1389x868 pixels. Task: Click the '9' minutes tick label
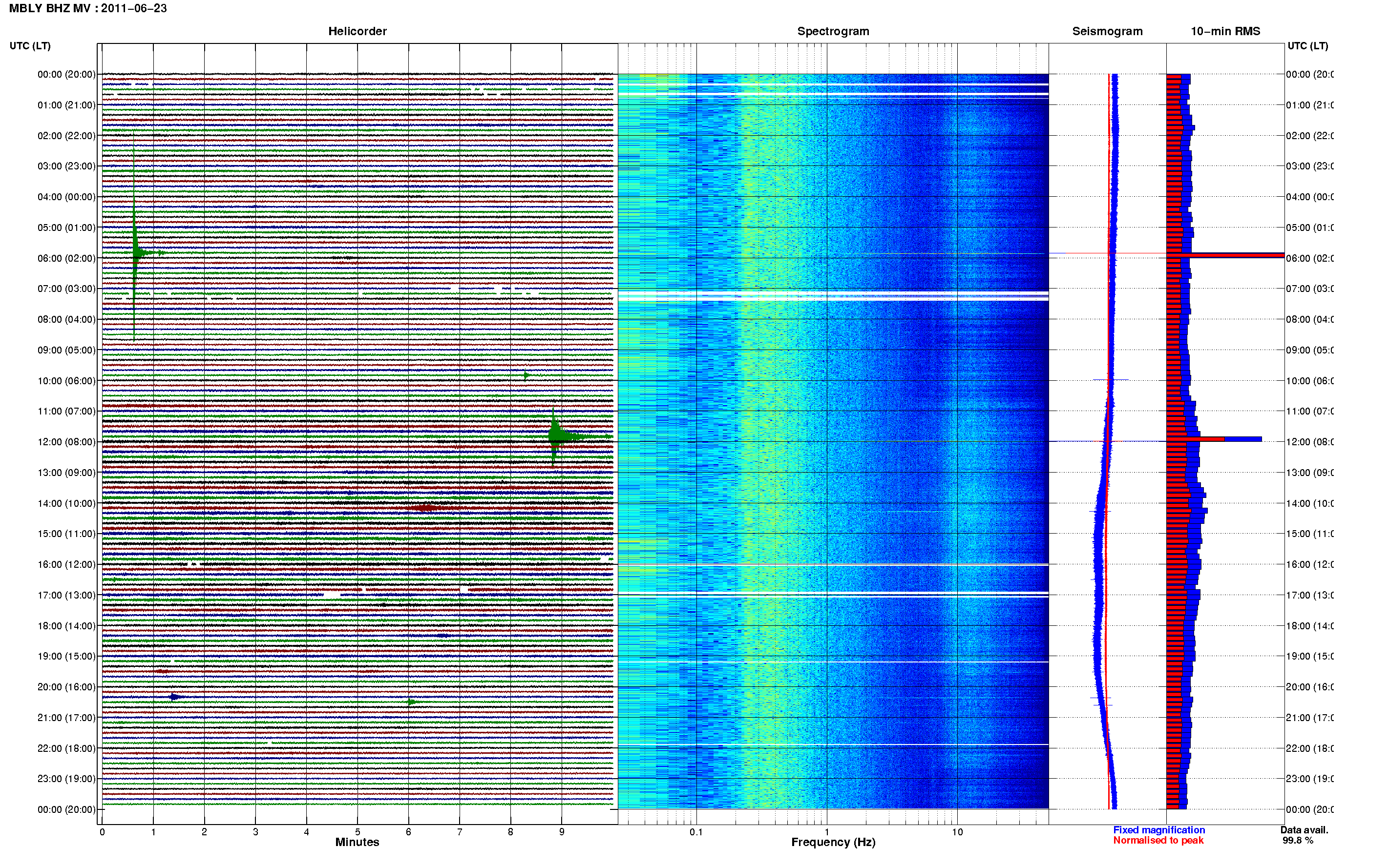click(562, 832)
